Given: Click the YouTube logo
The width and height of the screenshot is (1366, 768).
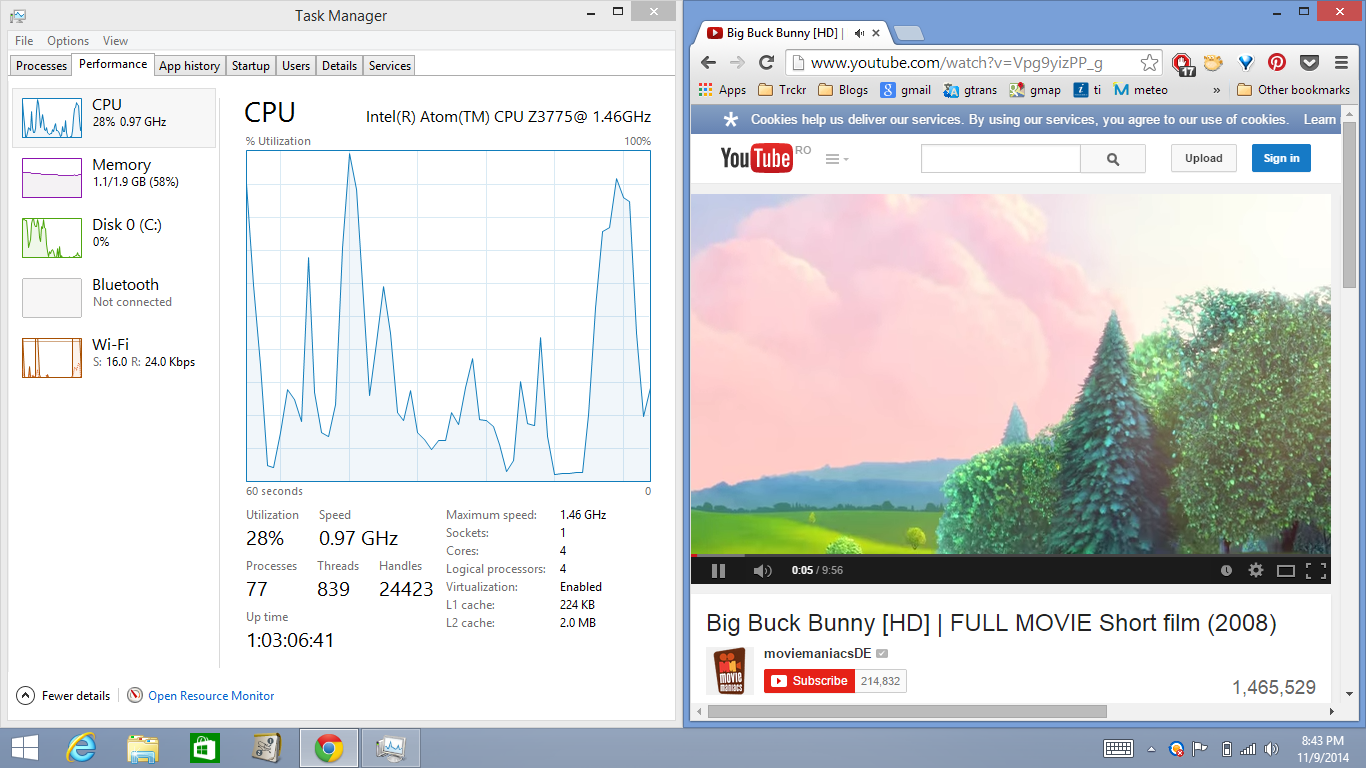Looking at the screenshot, I should pyautogui.click(x=757, y=158).
